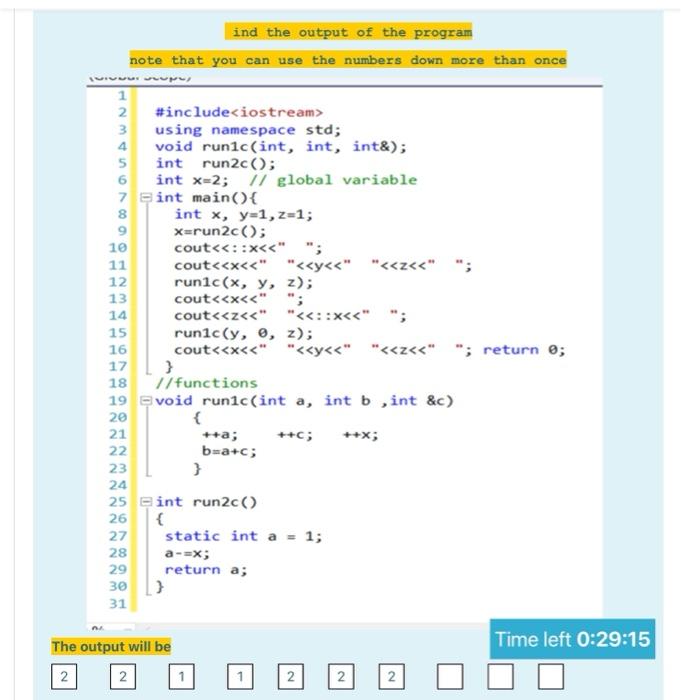681x700 pixels.
Task: Click the eighth answer box, first empty one
Action: coord(450,676)
